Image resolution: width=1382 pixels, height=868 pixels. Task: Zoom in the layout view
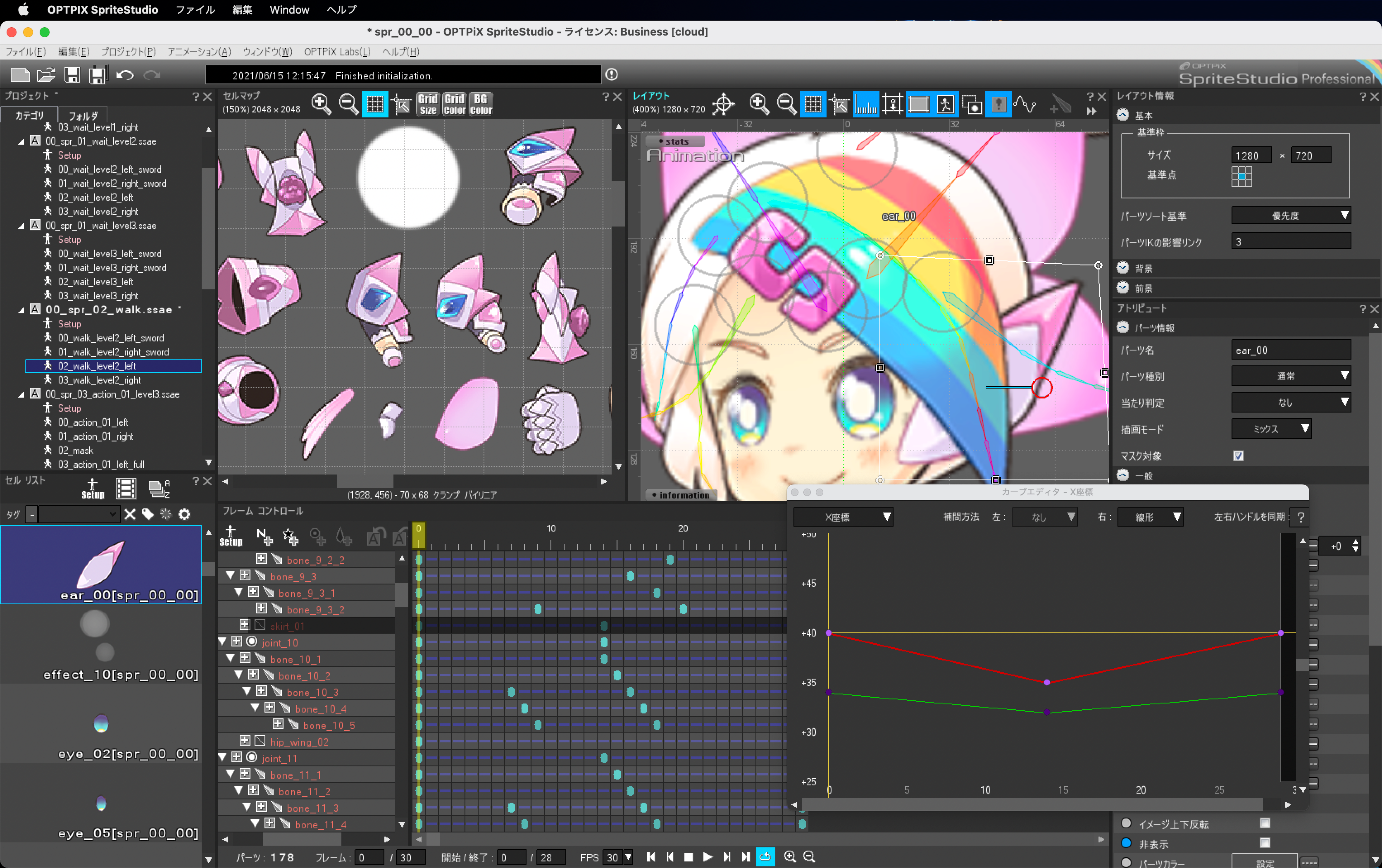point(759,104)
